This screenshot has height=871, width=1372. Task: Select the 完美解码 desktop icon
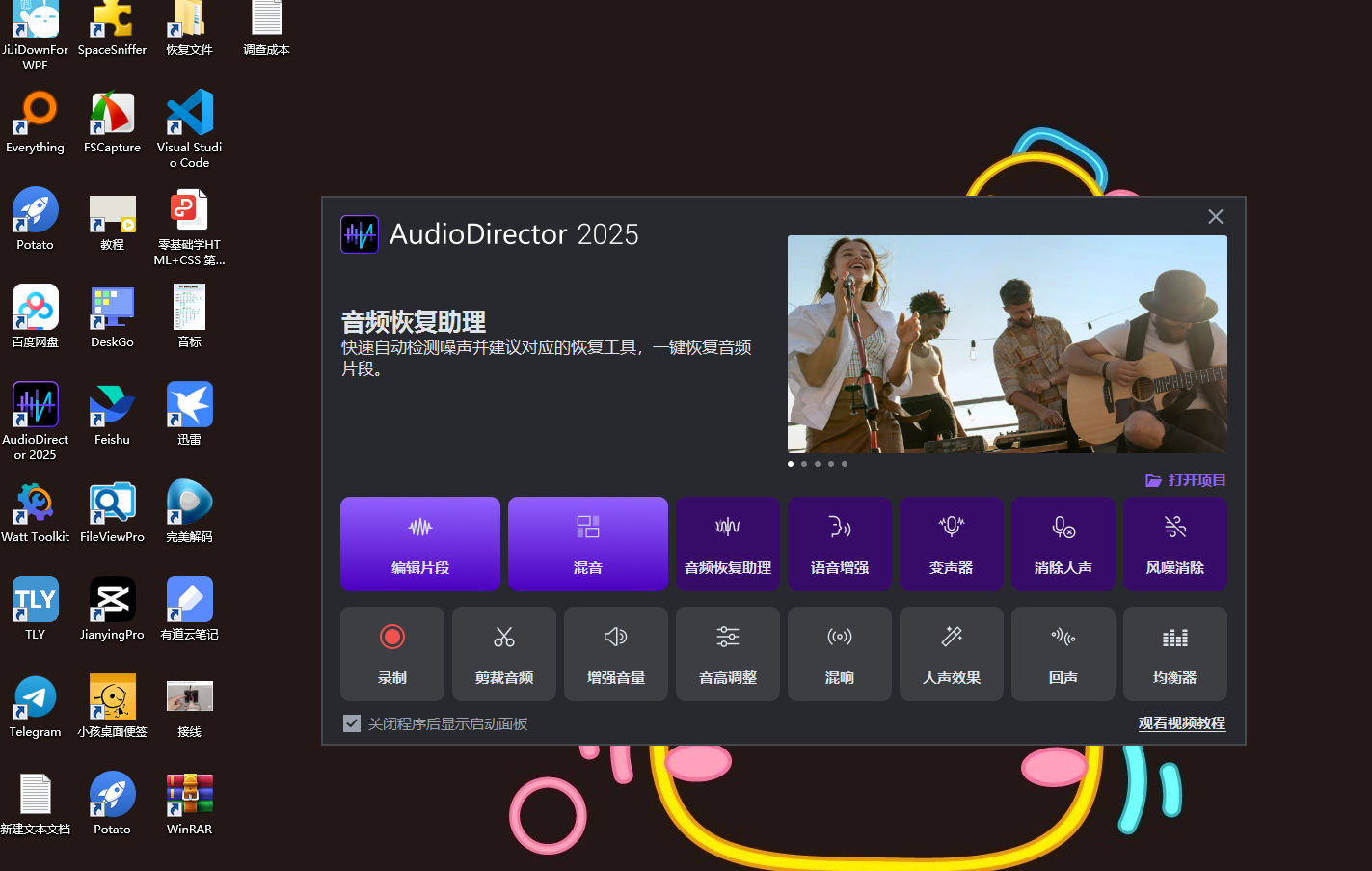[x=190, y=511]
